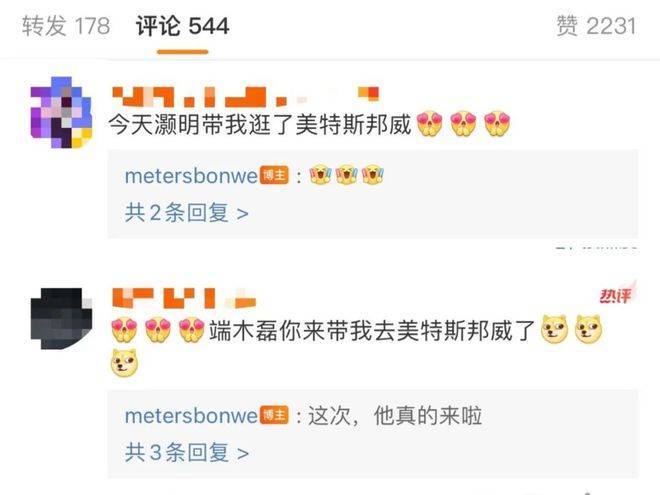
Task: Open second commenter's dark avatar
Action: [61, 319]
